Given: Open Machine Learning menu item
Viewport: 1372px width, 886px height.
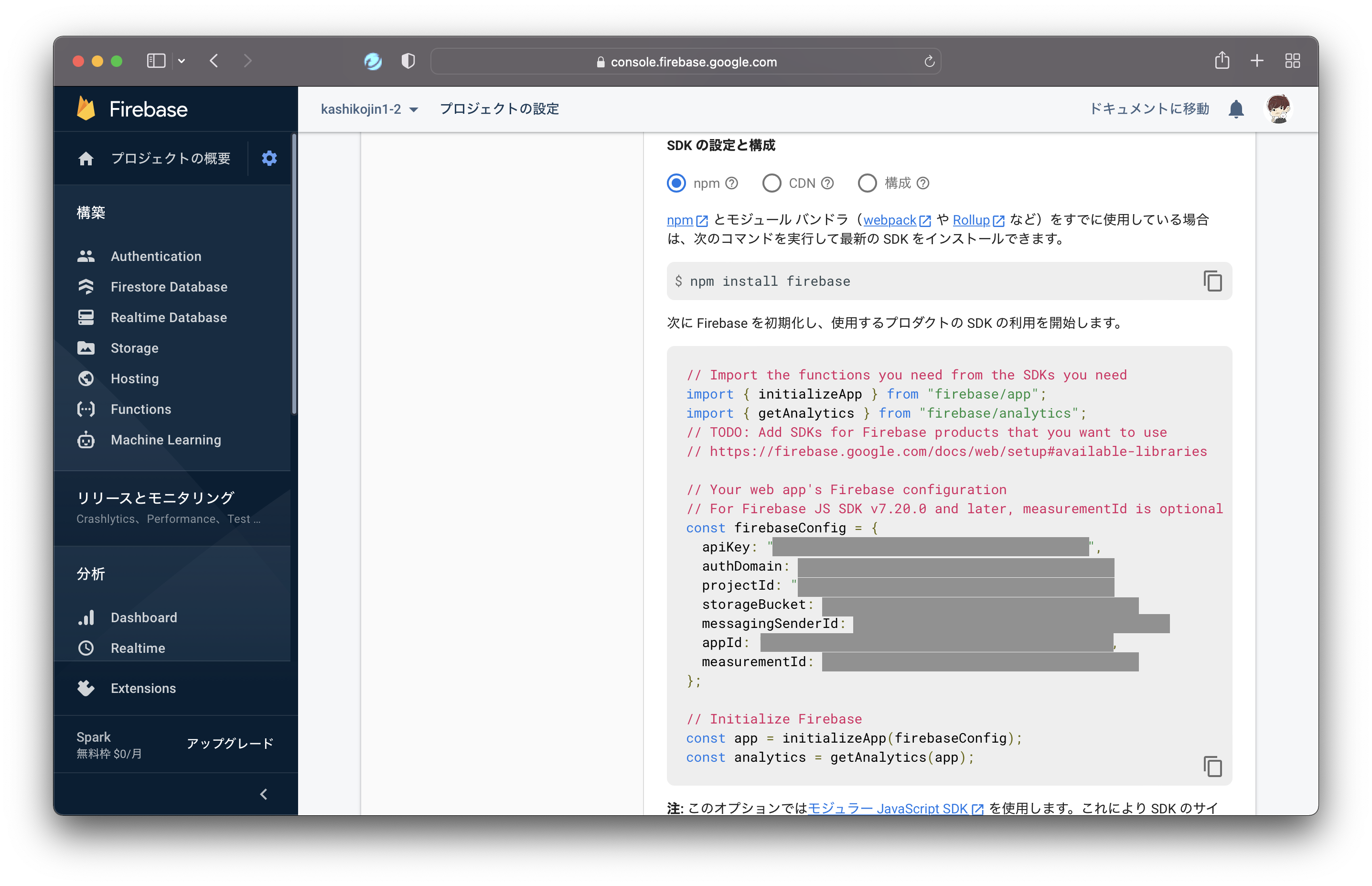Looking at the screenshot, I should click(x=166, y=440).
